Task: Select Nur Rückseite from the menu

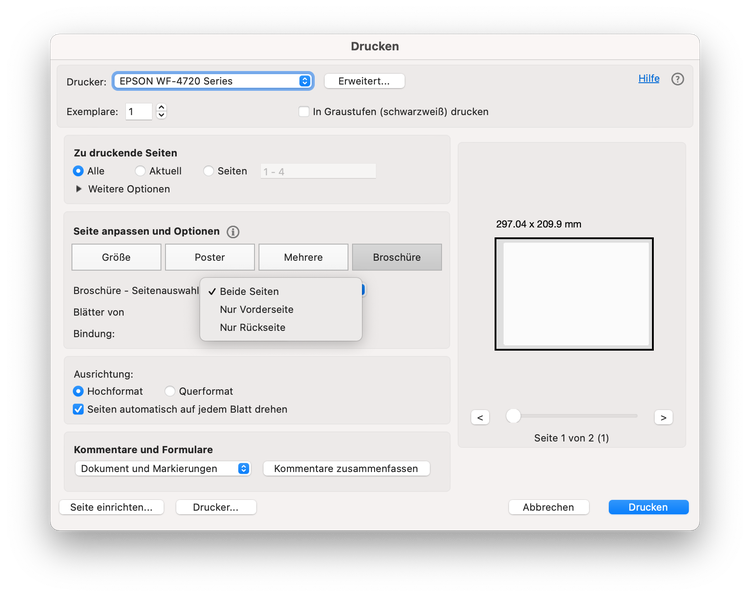Action: [252, 327]
